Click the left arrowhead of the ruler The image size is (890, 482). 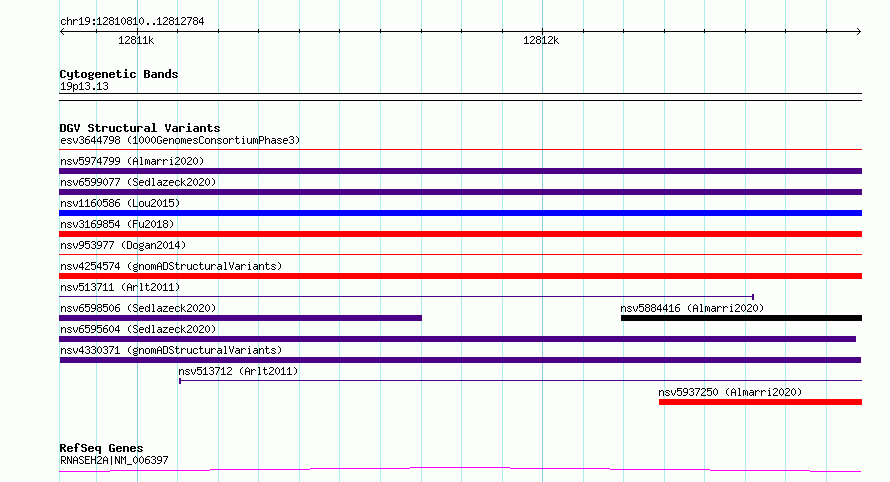click(62, 32)
